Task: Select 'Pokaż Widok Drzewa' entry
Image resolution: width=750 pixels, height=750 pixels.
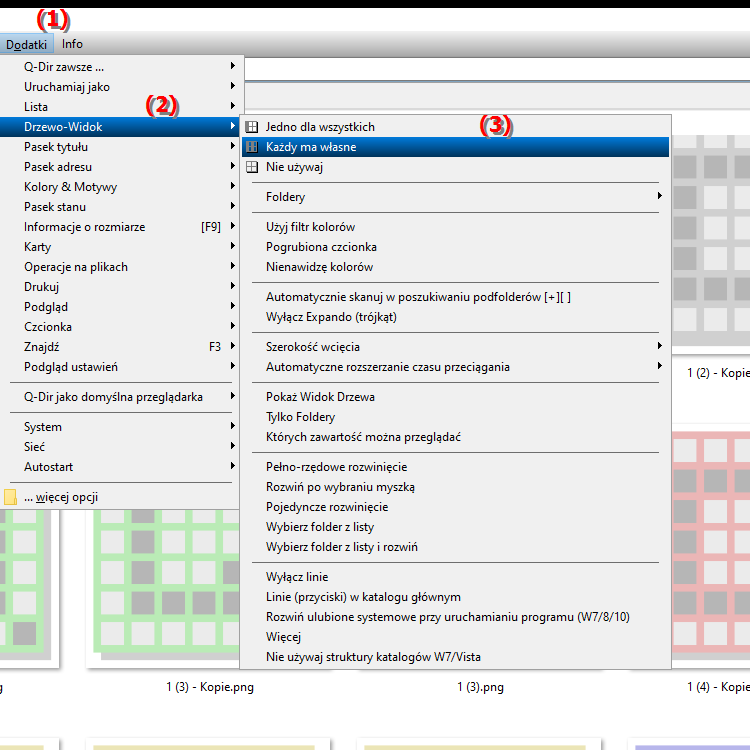Action: (320, 397)
